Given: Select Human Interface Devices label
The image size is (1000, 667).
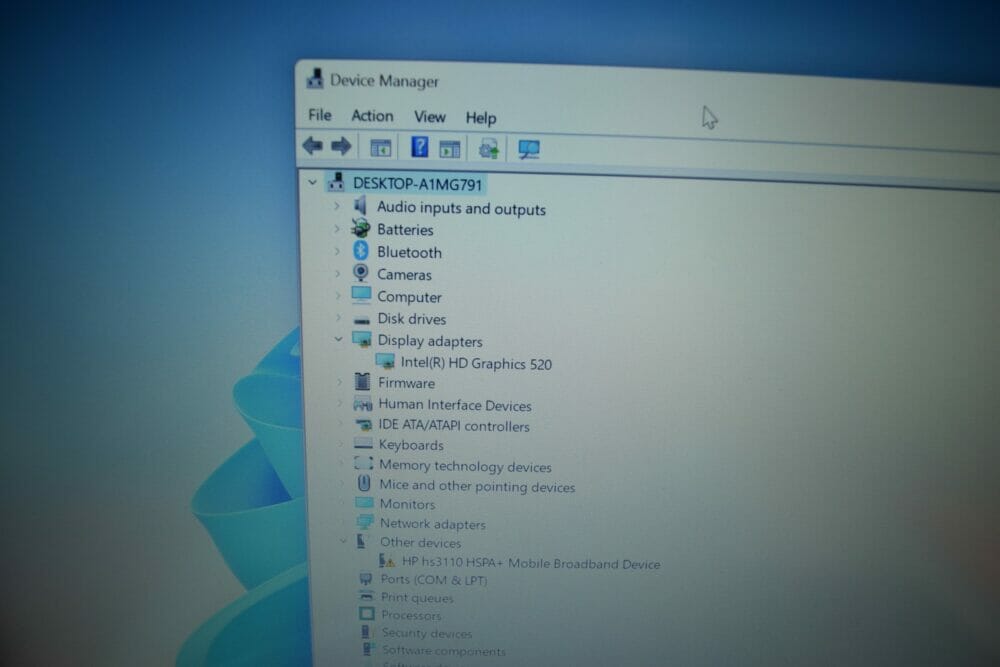Looking at the screenshot, I should (455, 405).
